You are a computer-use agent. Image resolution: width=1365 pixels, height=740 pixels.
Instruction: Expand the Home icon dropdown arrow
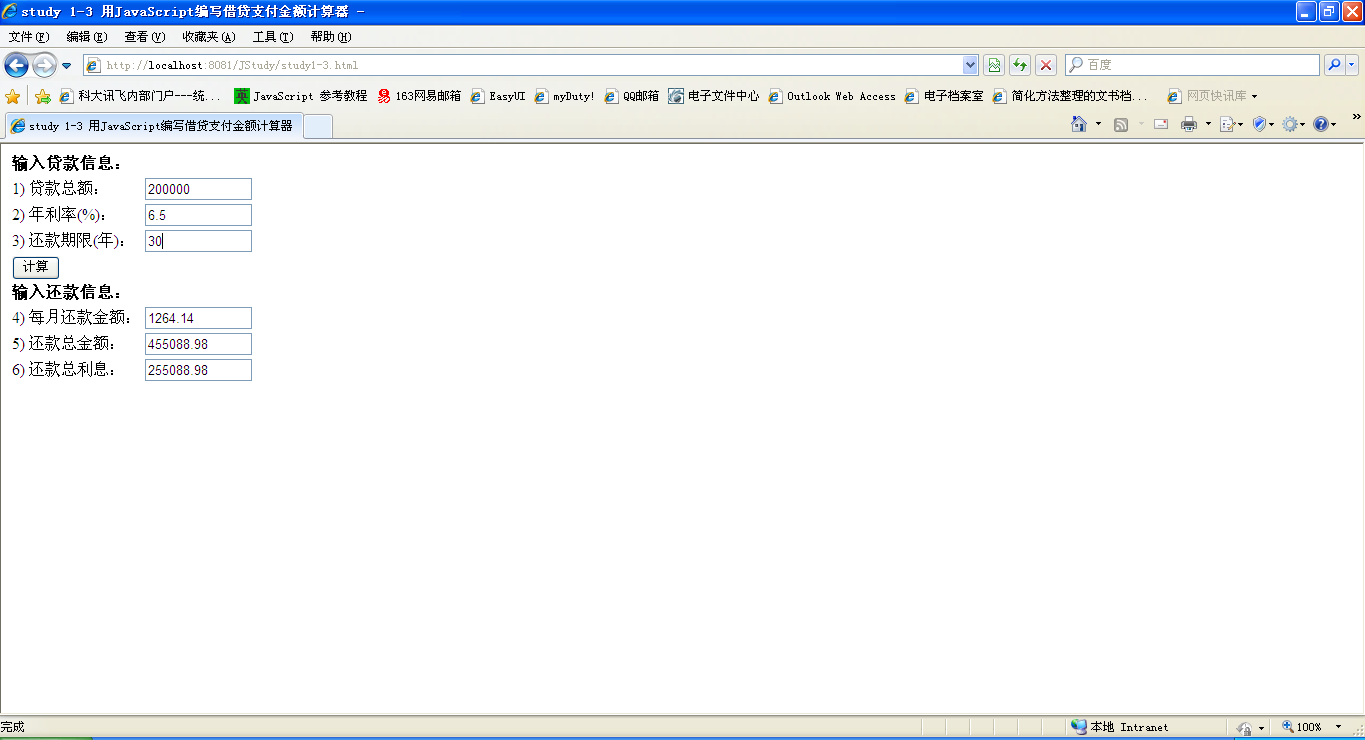[1098, 124]
